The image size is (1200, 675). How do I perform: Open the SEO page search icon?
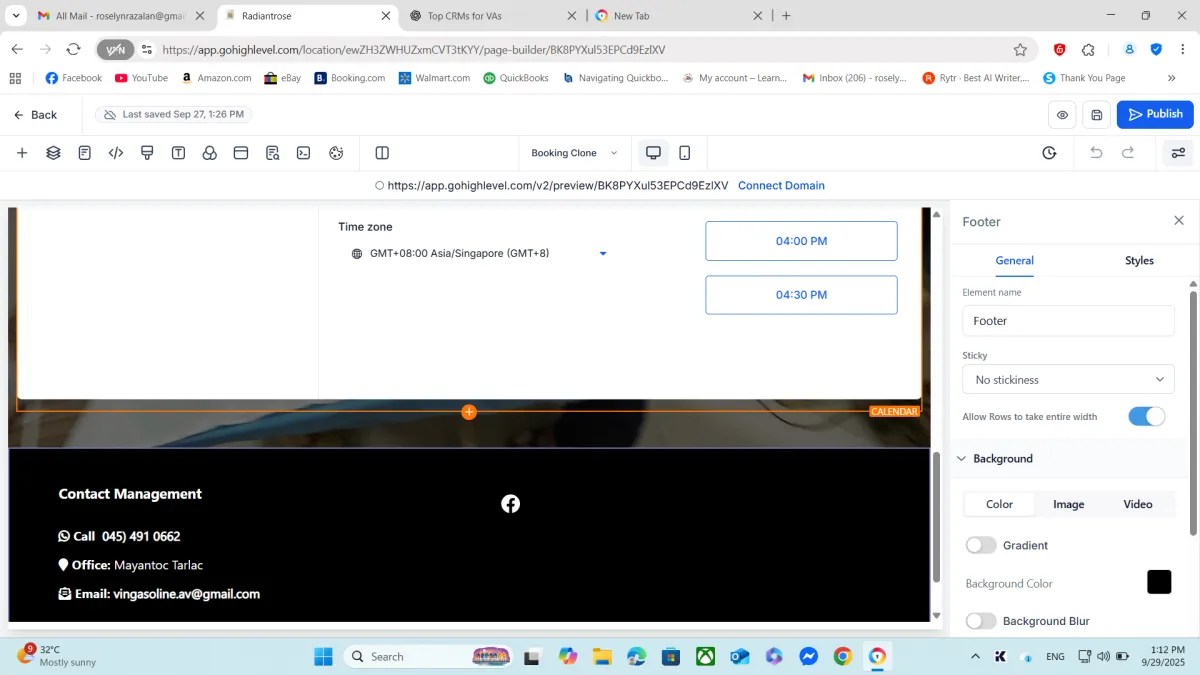click(272, 153)
